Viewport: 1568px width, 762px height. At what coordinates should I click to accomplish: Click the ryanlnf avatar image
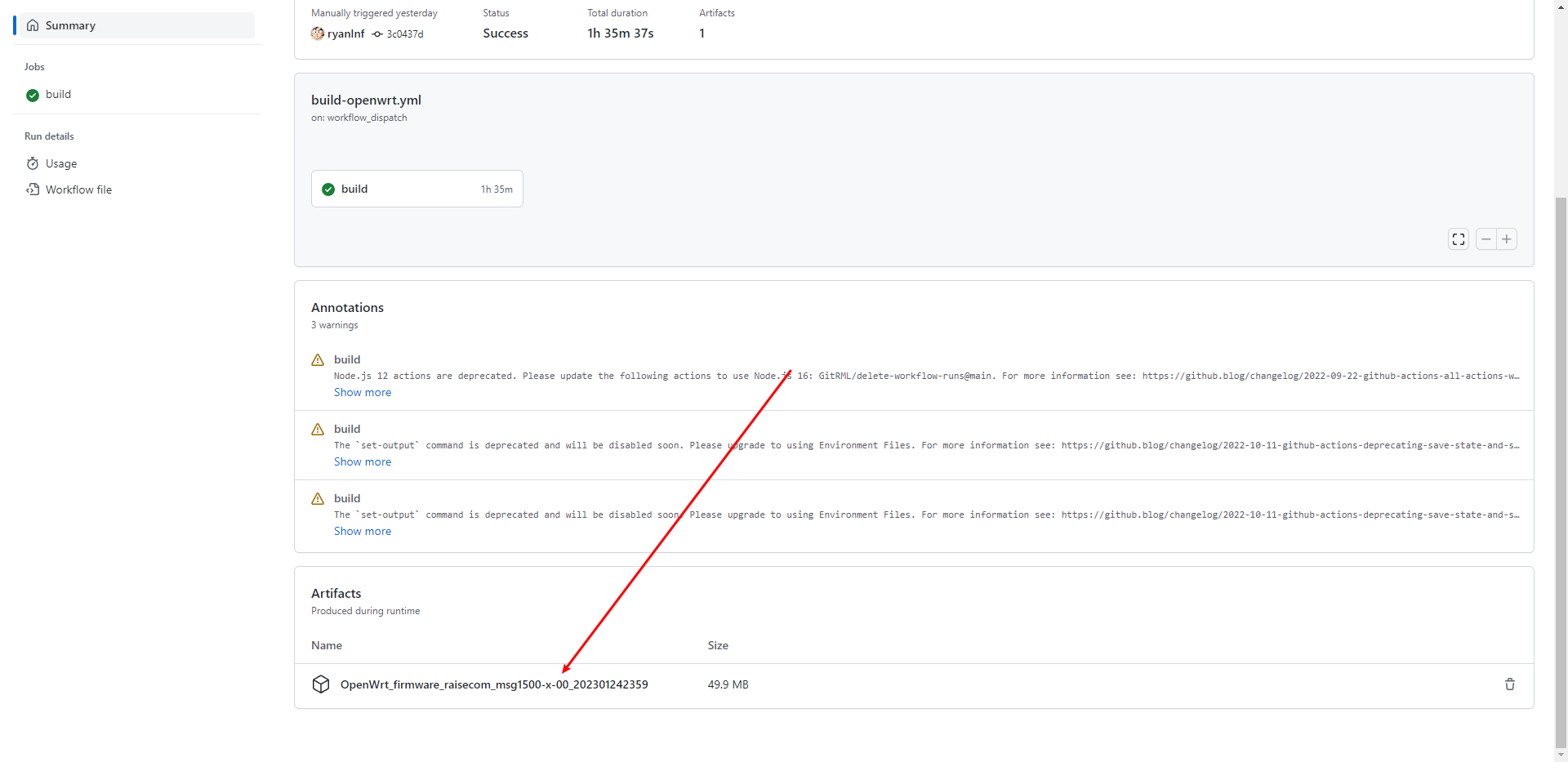coord(318,33)
